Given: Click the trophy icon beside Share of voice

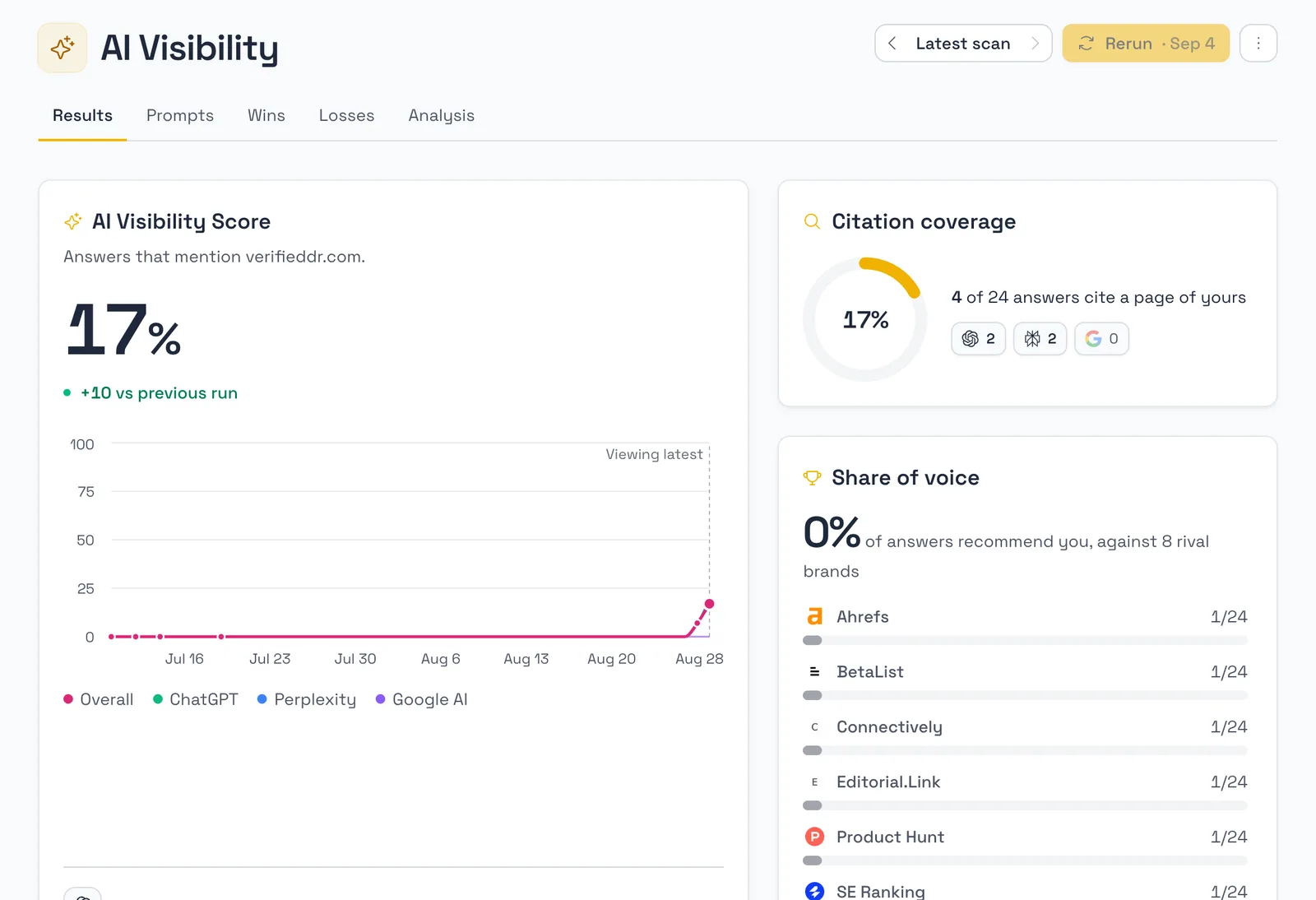Looking at the screenshot, I should (812, 478).
